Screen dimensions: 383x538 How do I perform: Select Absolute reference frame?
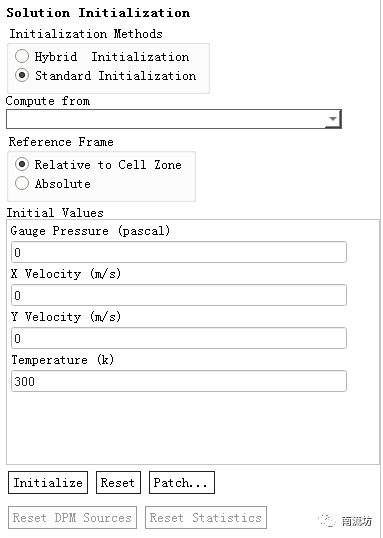click(x=22, y=183)
